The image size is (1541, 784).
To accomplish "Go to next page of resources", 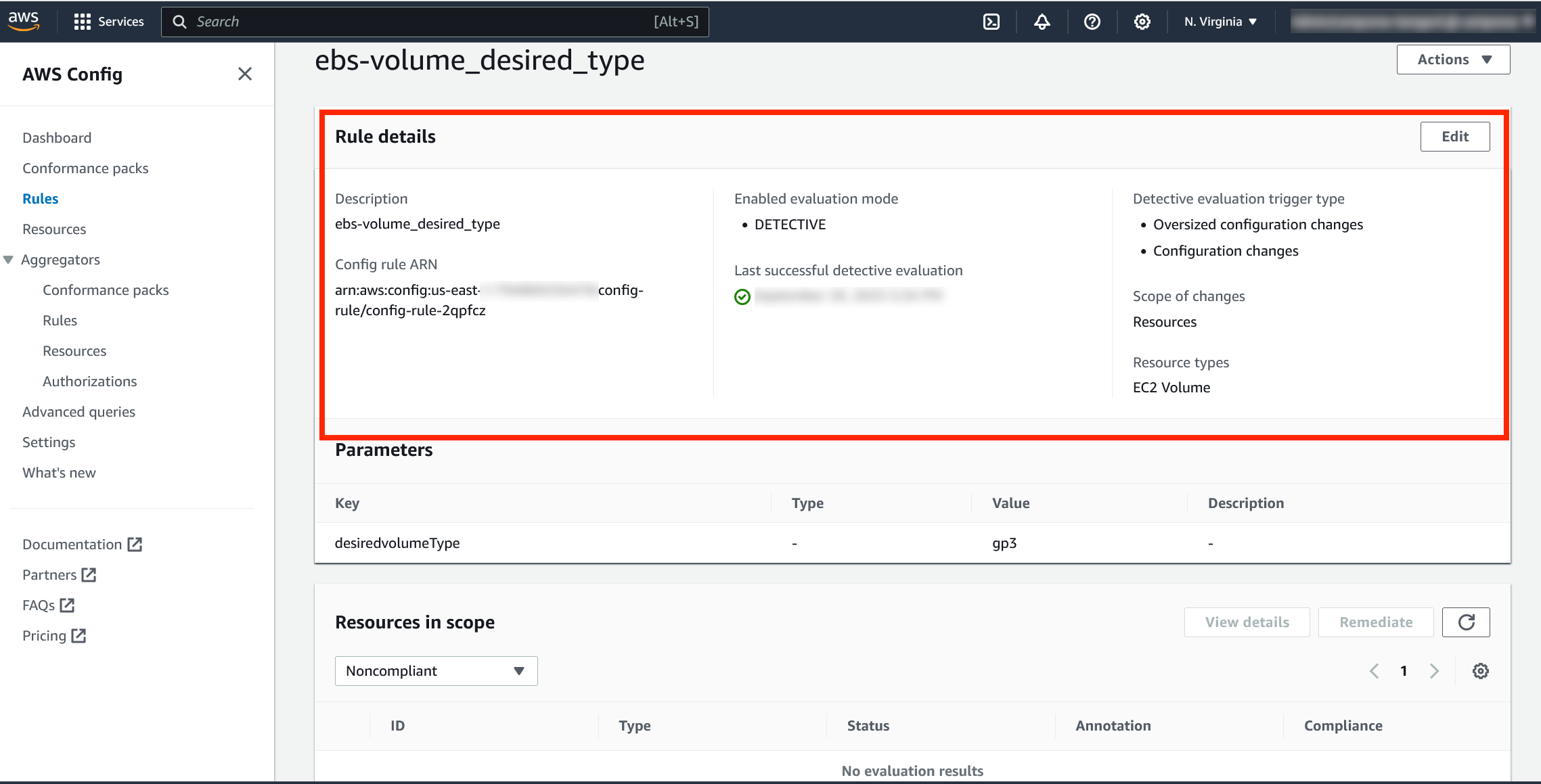I will tap(1434, 670).
